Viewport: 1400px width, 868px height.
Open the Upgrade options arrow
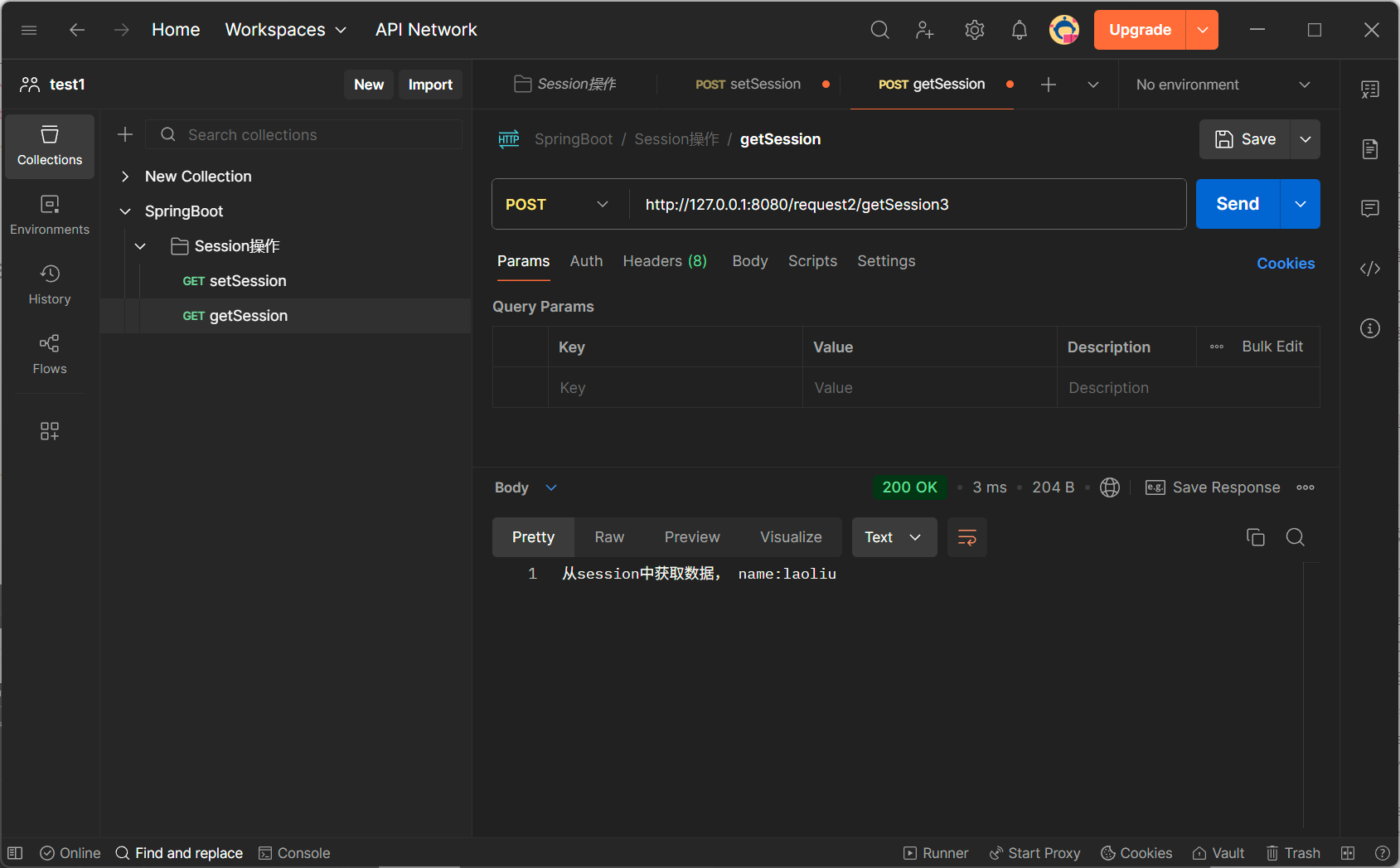coord(1203,30)
